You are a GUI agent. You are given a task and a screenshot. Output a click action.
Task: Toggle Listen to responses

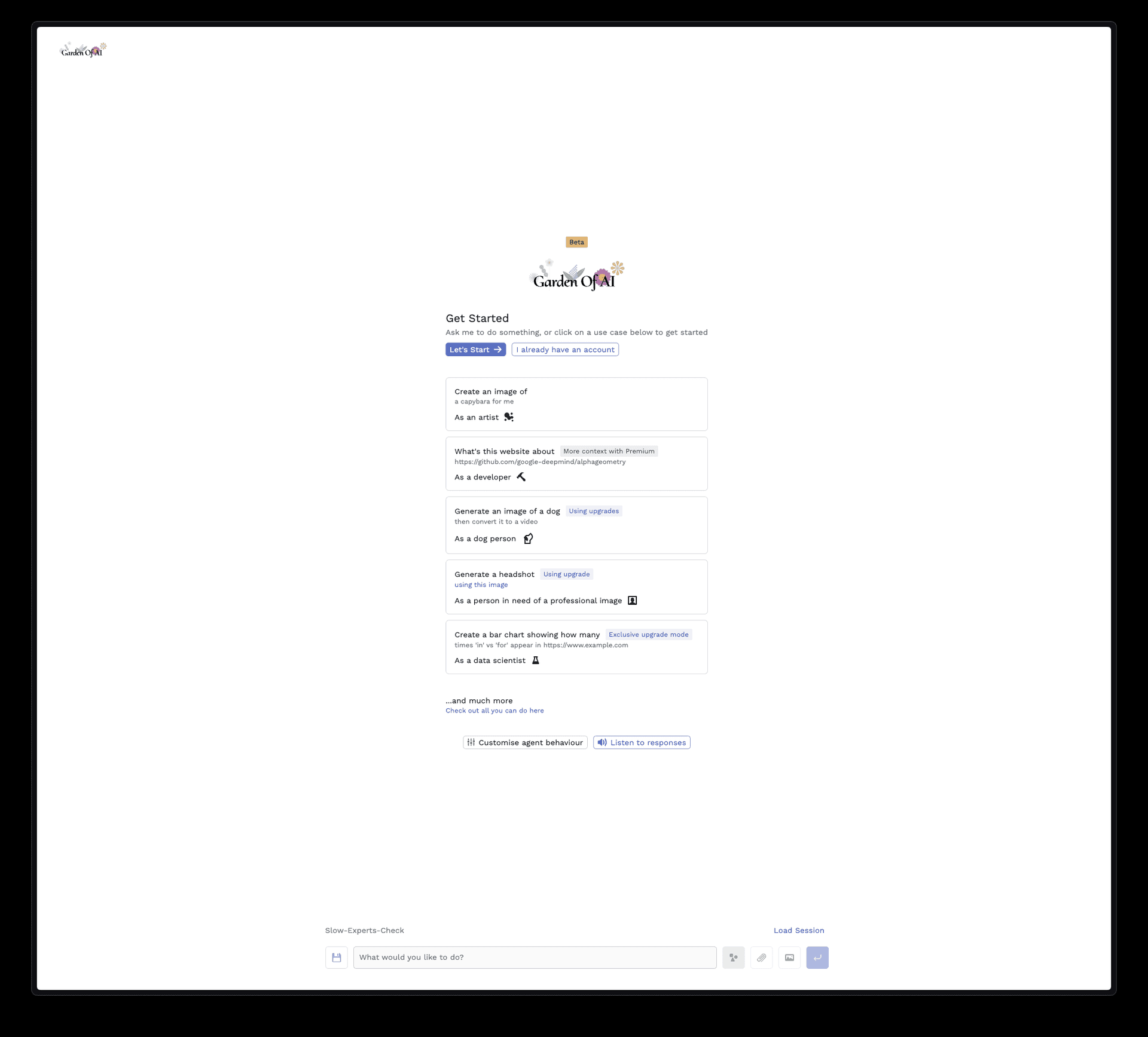point(642,742)
